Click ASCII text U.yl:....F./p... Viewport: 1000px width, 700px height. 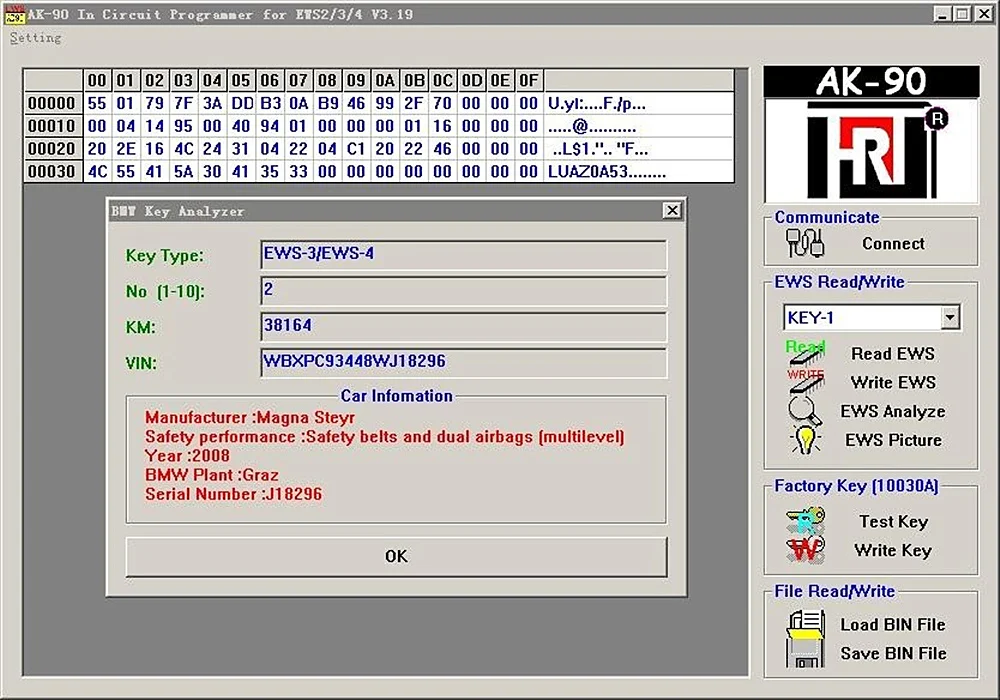(596, 103)
